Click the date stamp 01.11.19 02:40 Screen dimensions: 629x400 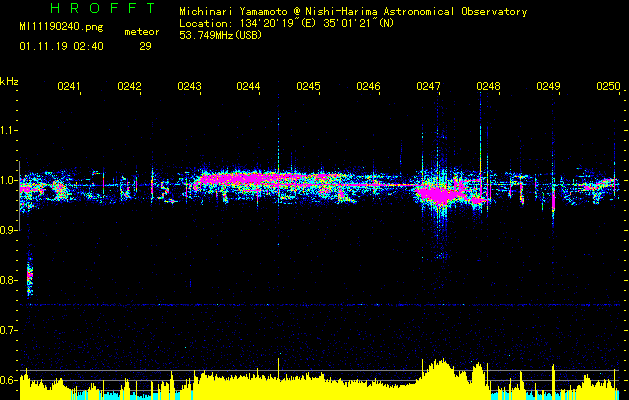pos(61,47)
